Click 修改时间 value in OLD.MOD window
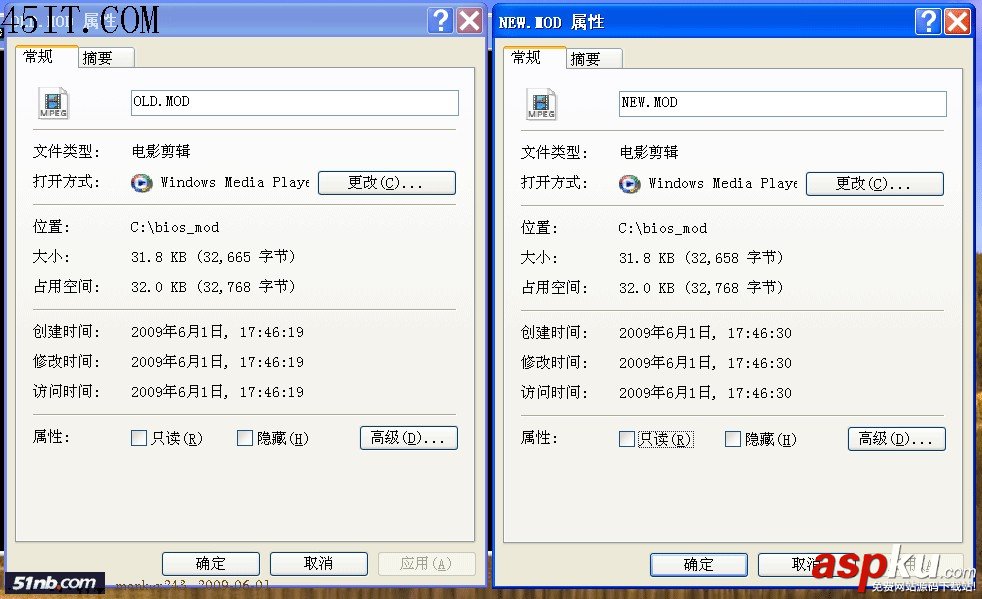The image size is (982, 599). click(217, 362)
